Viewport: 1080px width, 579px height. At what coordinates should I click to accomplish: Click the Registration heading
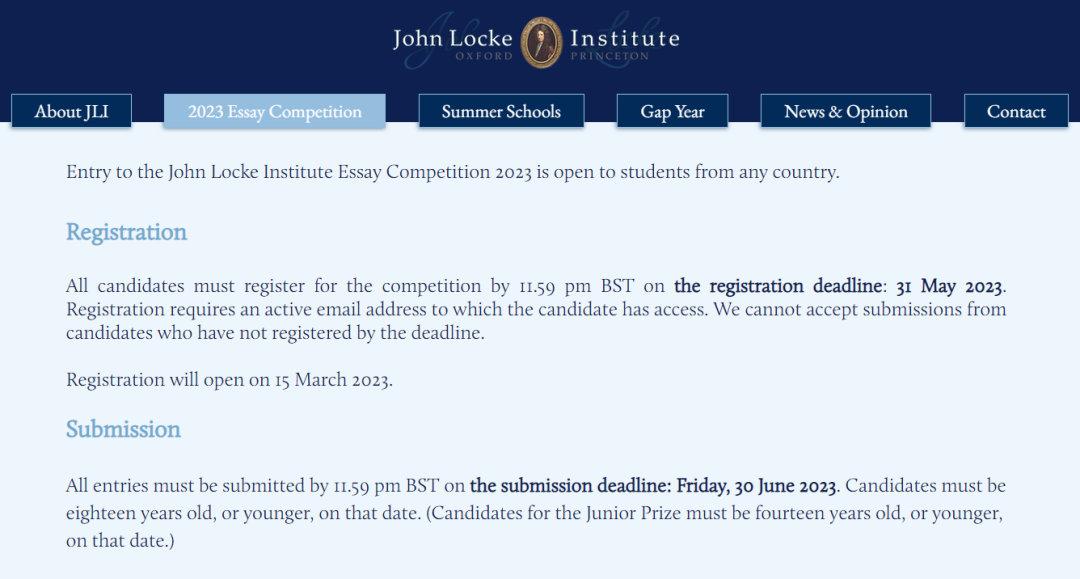(x=126, y=232)
